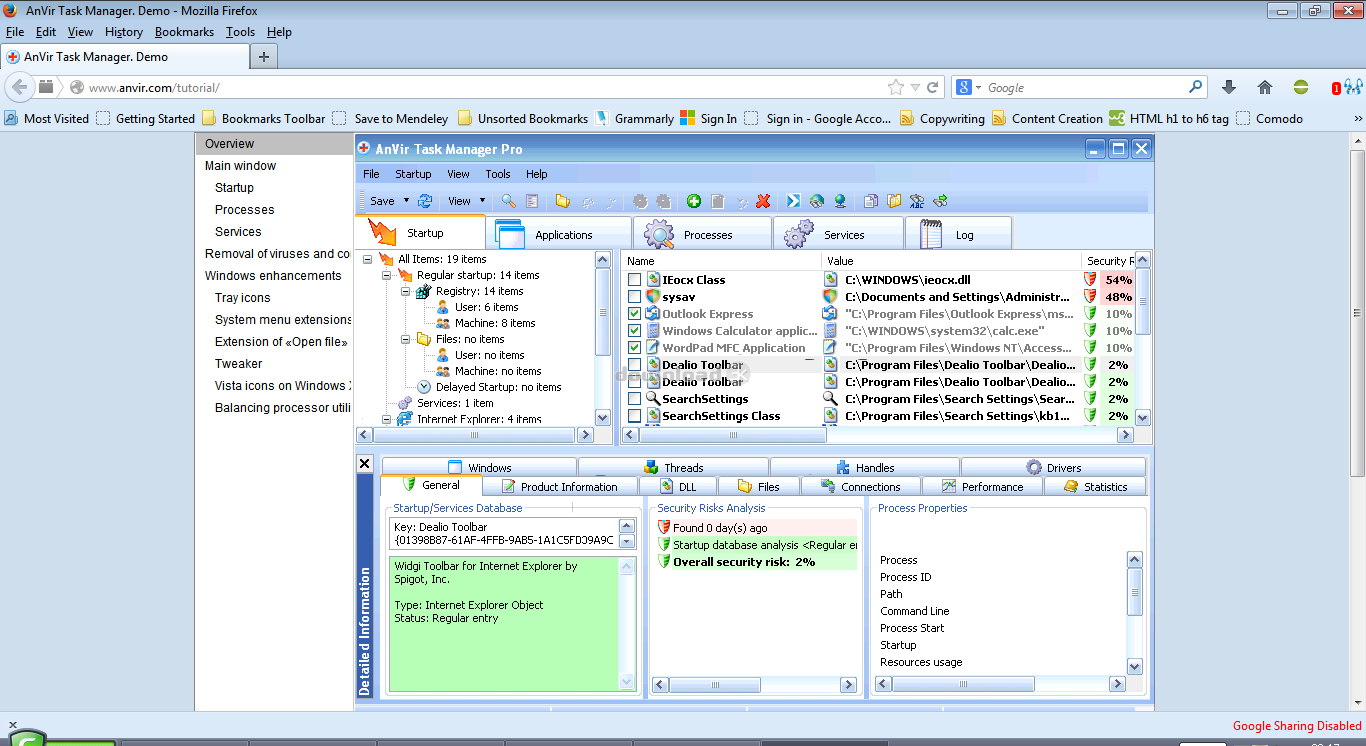Click the binoculars ABC find icon
The height and width of the screenshot is (746, 1366).
pos(917,201)
